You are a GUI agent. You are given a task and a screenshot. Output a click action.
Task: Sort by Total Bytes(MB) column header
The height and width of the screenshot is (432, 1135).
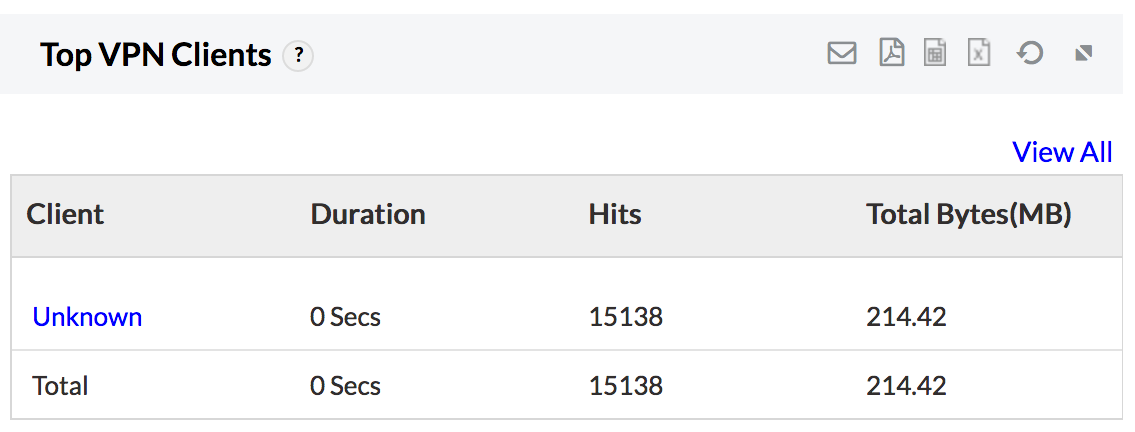[x=968, y=214]
